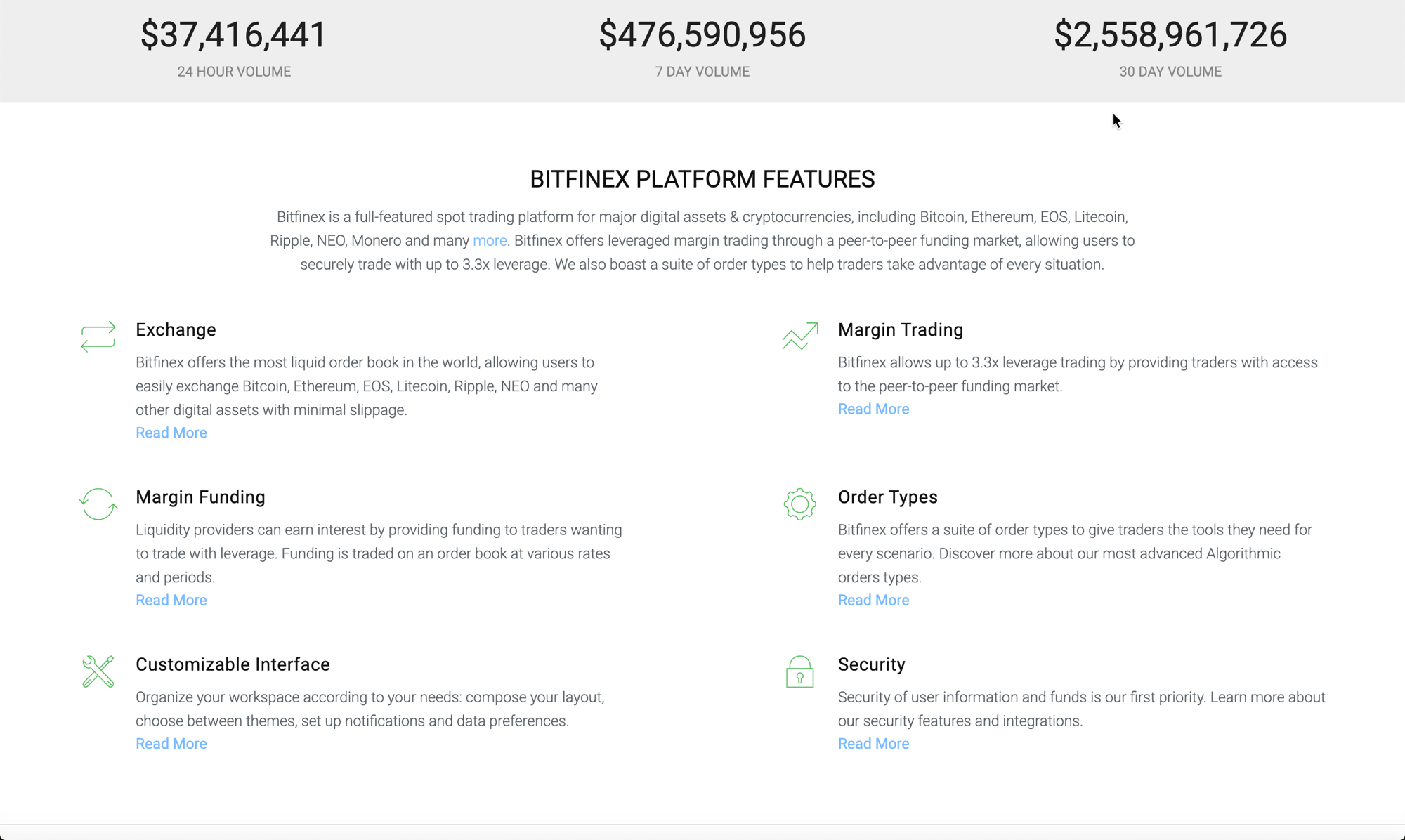1405x840 pixels.
Task: Click the Margin Funding circular arrows icon
Action: [98, 504]
